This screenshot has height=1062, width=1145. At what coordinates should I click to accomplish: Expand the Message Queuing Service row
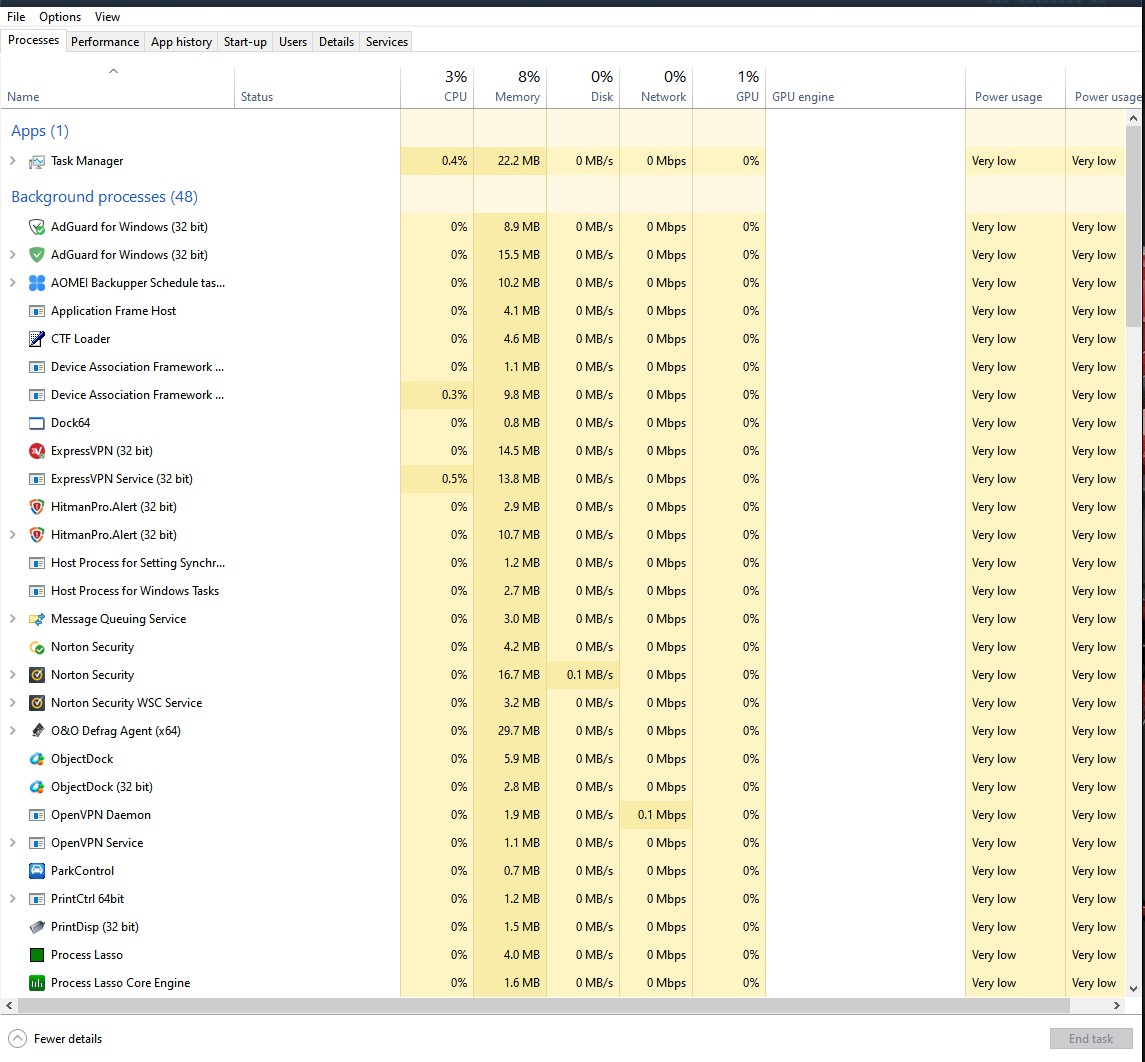point(12,619)
